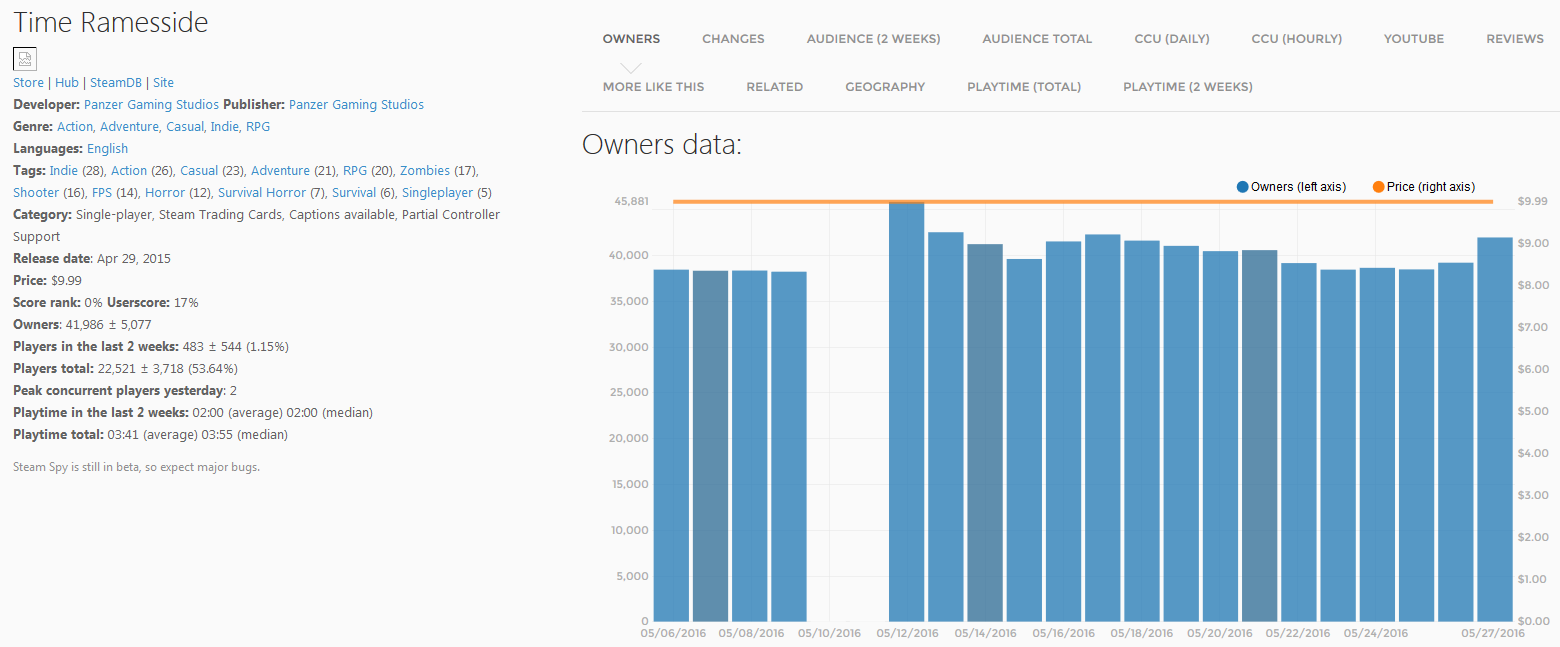Screen dimensions: 1560x647
Task: Open the Audience (2 weeks) tab
Action: pyautogui.click(x=873, y=39)
